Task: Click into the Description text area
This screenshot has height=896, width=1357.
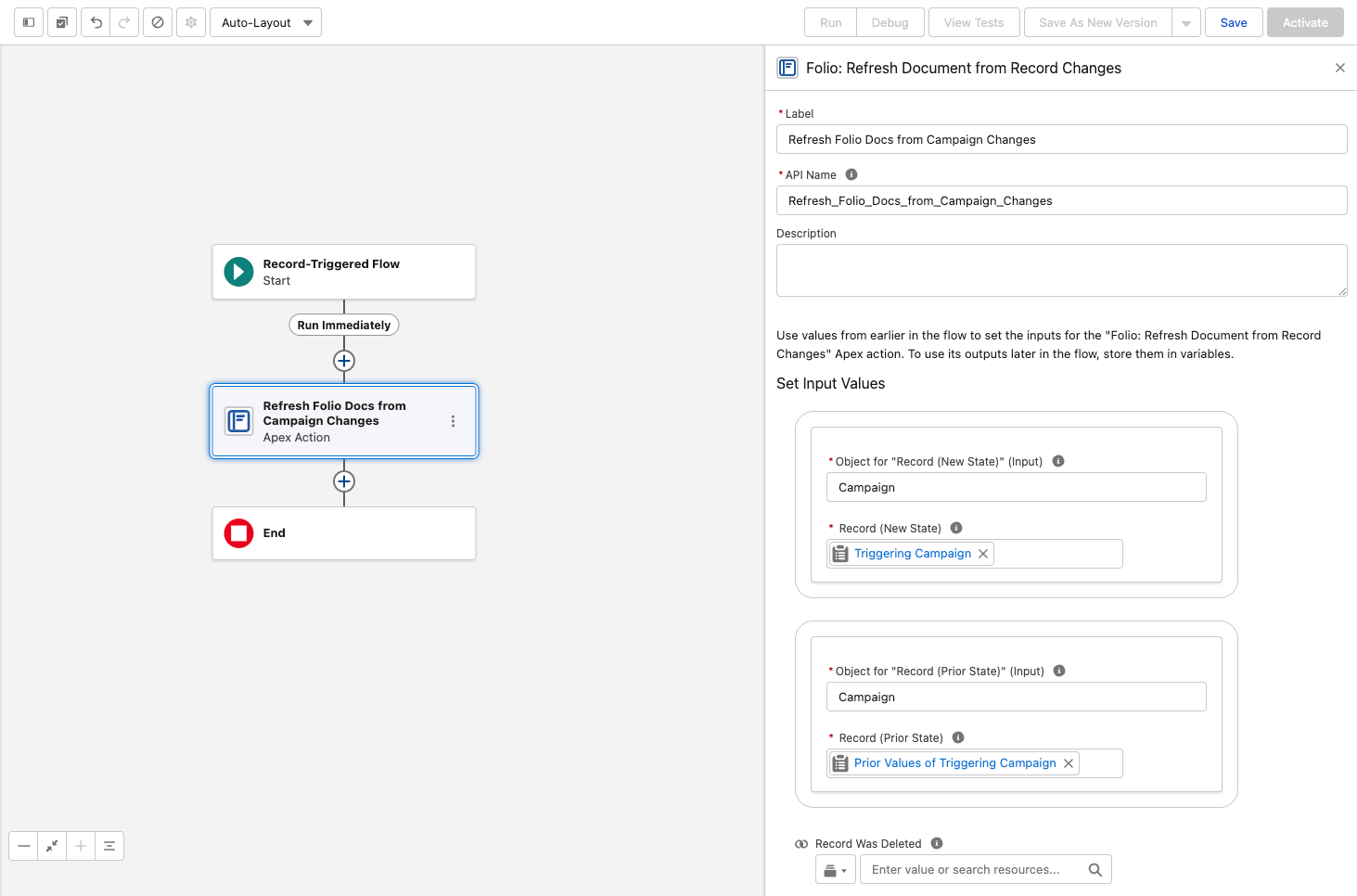Action: pos(1061,270)
